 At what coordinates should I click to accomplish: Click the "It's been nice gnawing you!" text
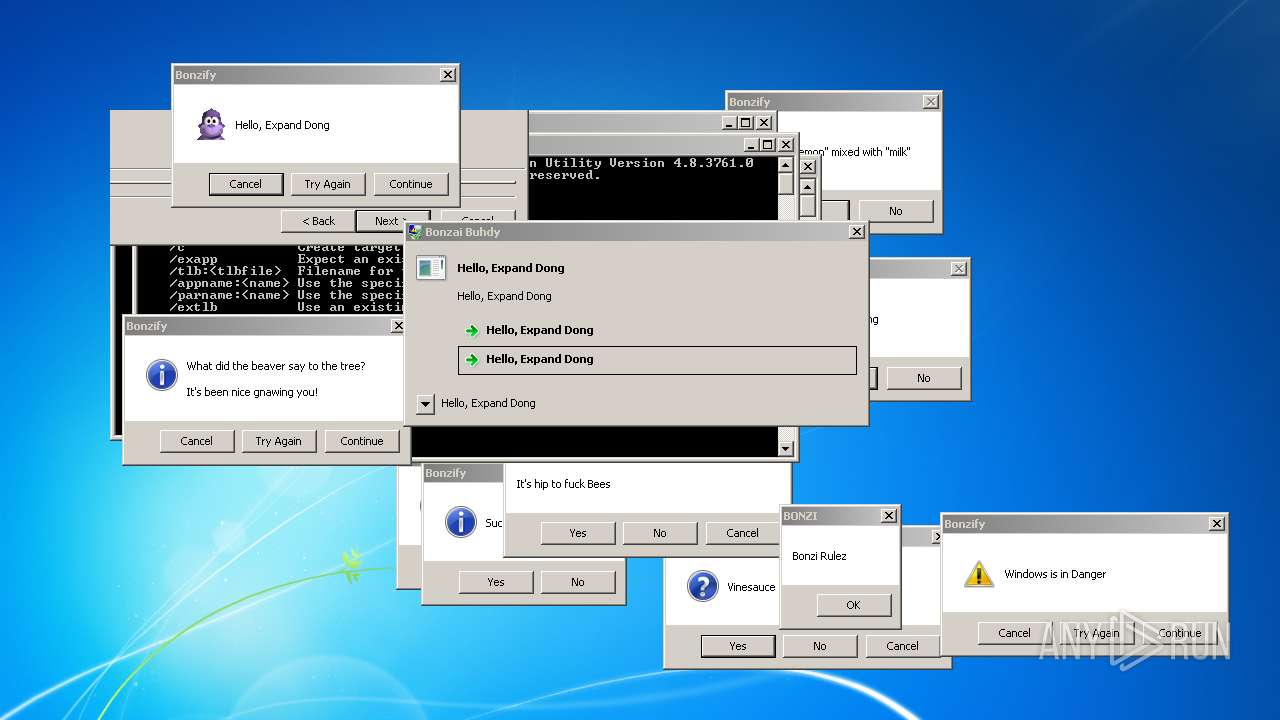pos(252,392)
